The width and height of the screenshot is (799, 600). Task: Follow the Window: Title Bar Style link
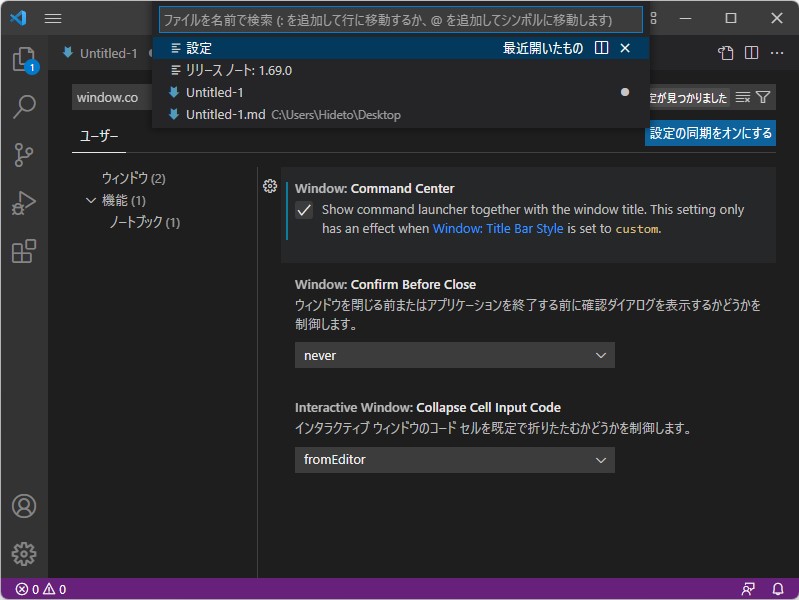498,228
